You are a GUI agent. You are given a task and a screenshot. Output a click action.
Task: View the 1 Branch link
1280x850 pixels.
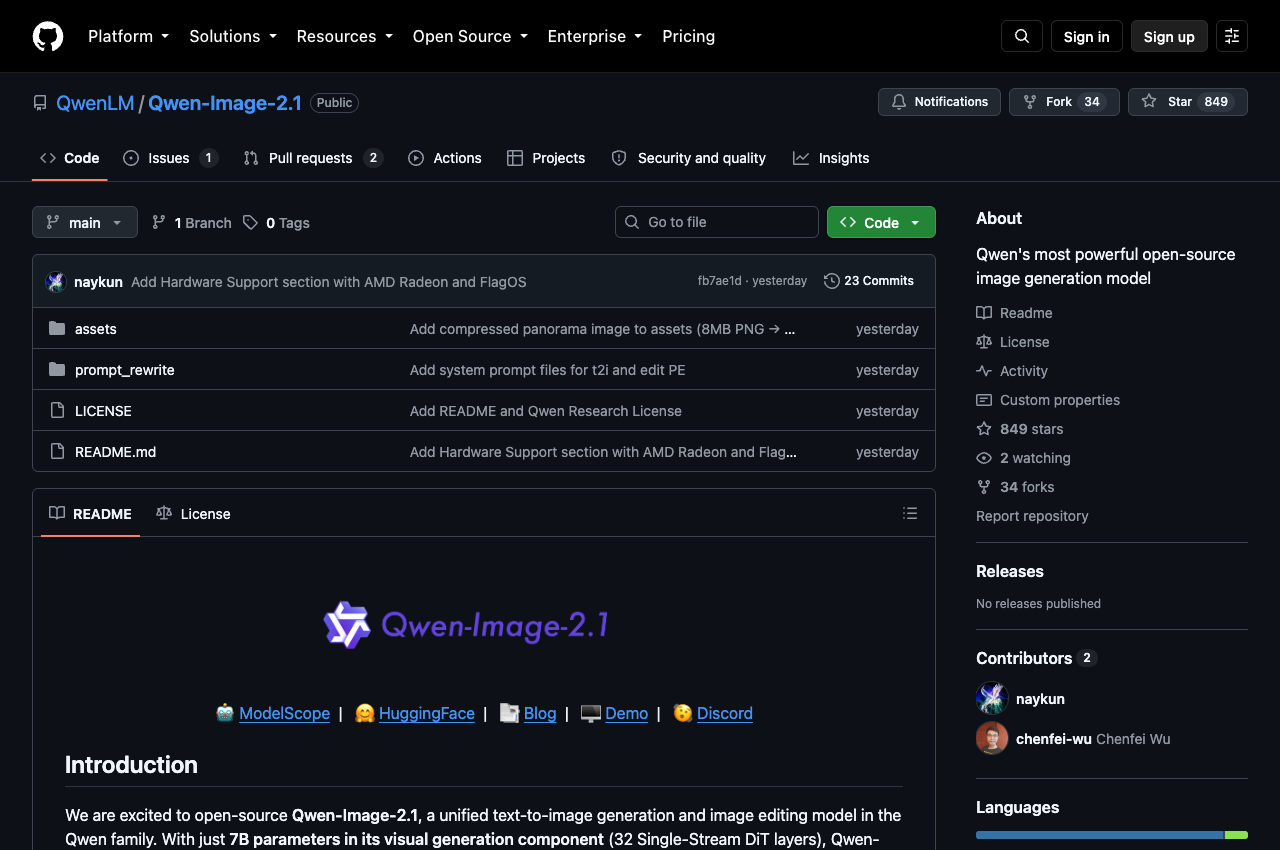pos(191,223)
